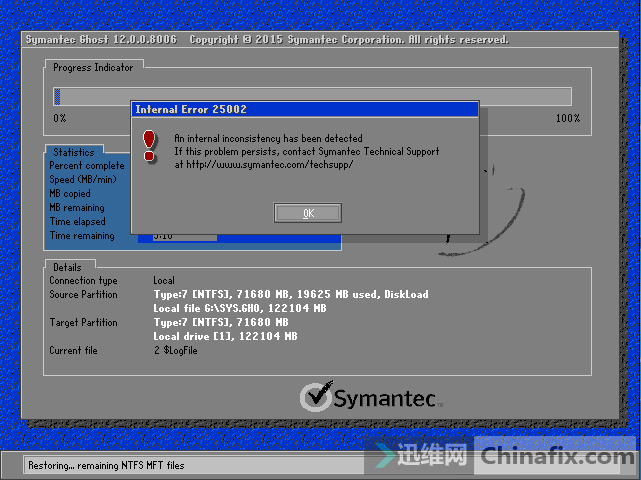Click the progress indicator bar
The image size is (641, 480).
tap(312, 96)
